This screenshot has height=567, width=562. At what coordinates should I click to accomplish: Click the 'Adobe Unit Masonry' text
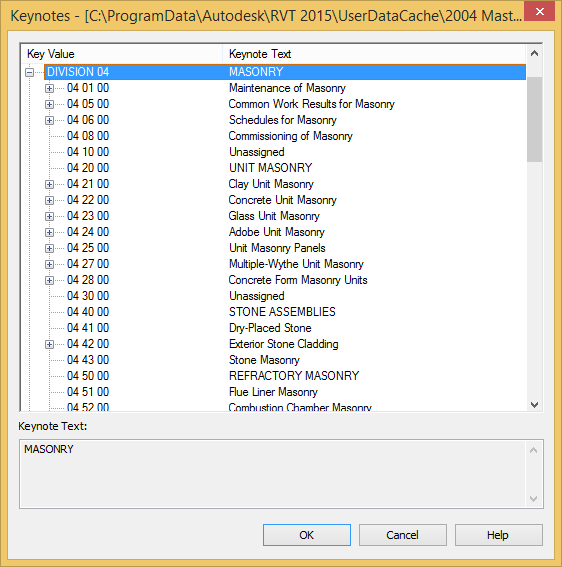point(277,232)
